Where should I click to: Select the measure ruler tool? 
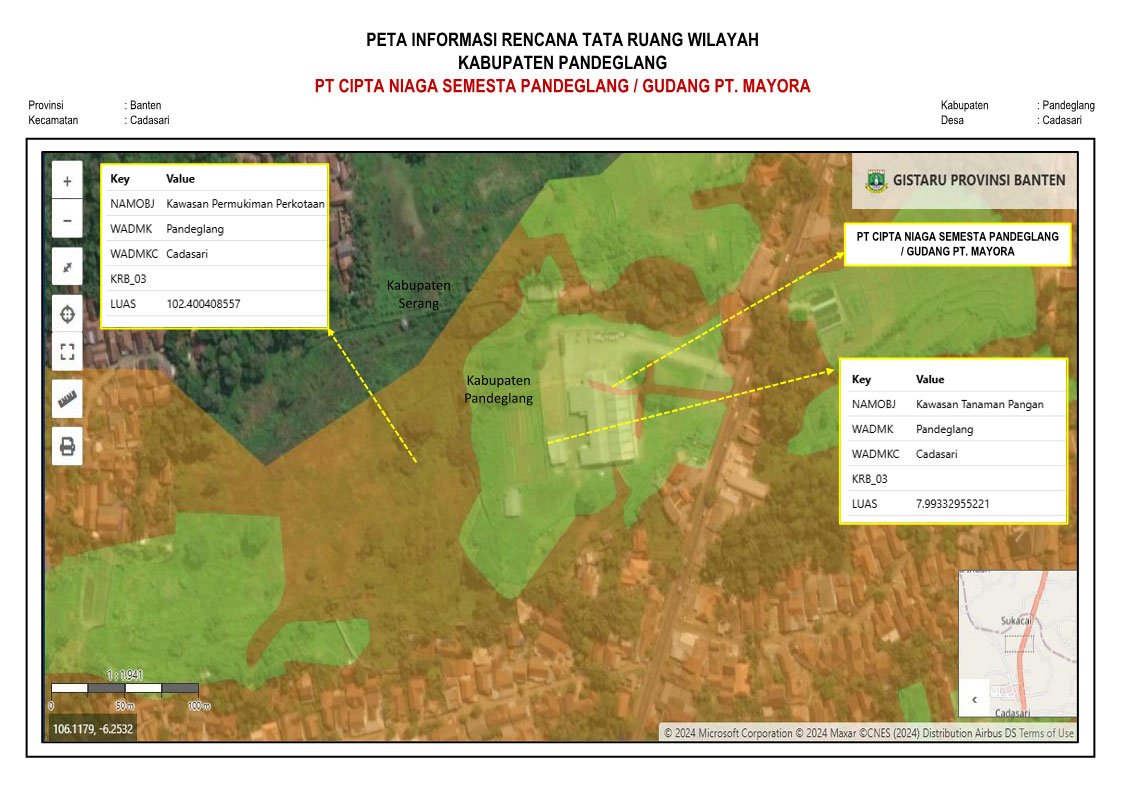[67, 400]
